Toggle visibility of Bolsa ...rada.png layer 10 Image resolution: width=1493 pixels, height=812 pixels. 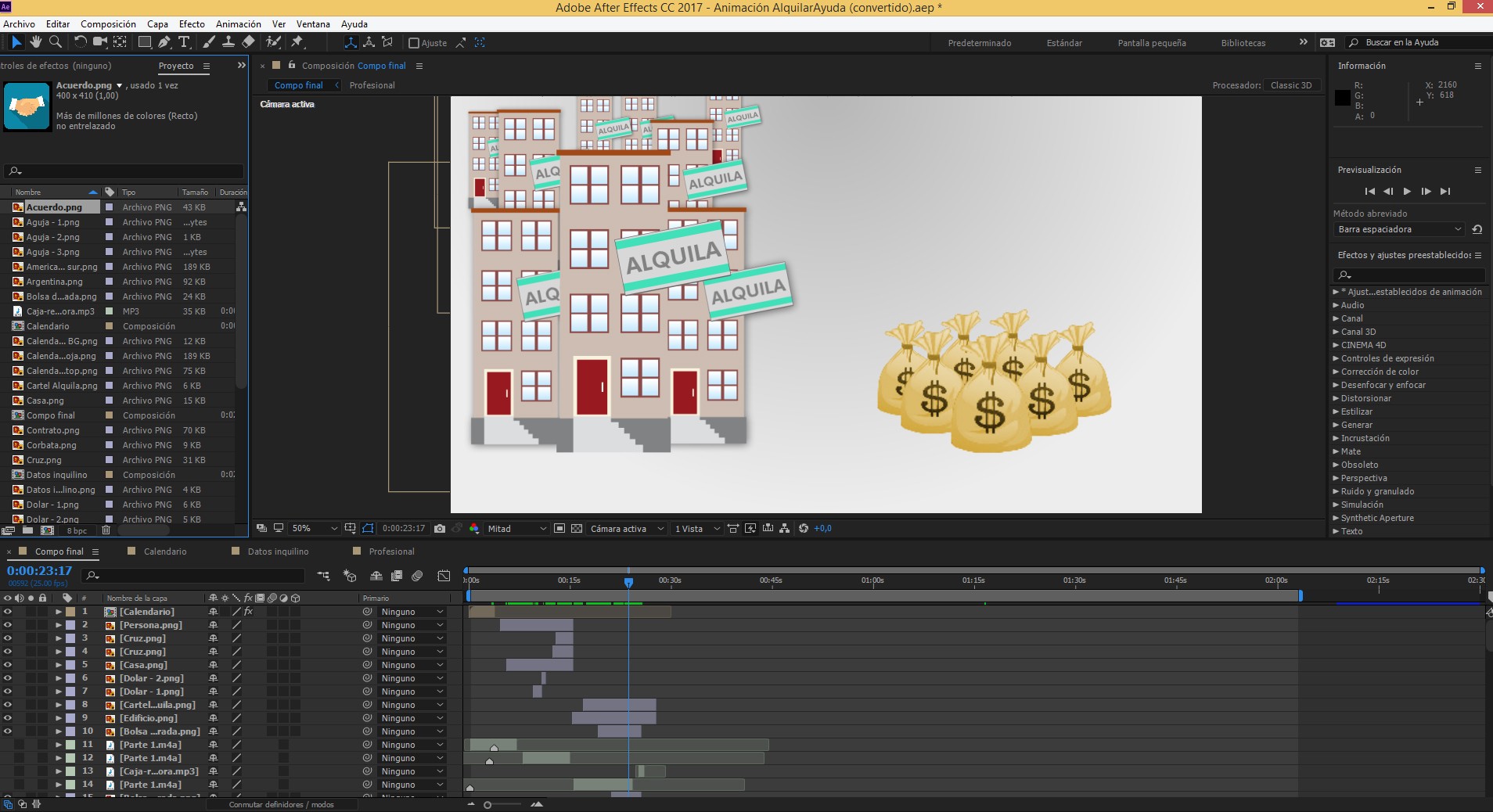[8, 731]
